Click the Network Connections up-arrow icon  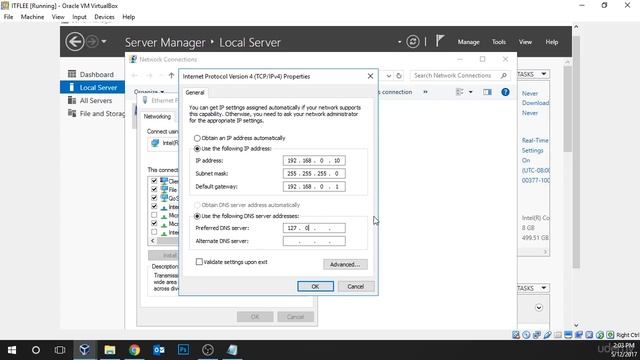171,75
